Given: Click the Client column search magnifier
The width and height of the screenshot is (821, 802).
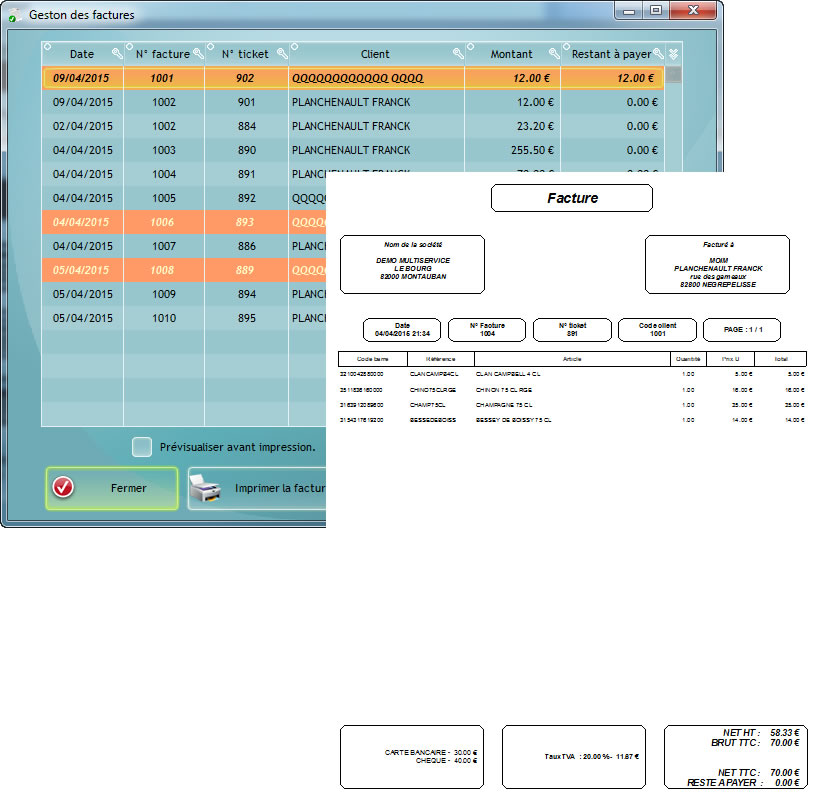Looking at the screenshot, I should (x=458, y=54).
